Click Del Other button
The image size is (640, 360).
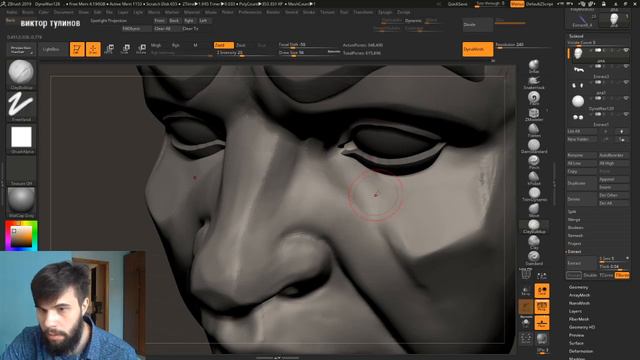pos(613,196)
